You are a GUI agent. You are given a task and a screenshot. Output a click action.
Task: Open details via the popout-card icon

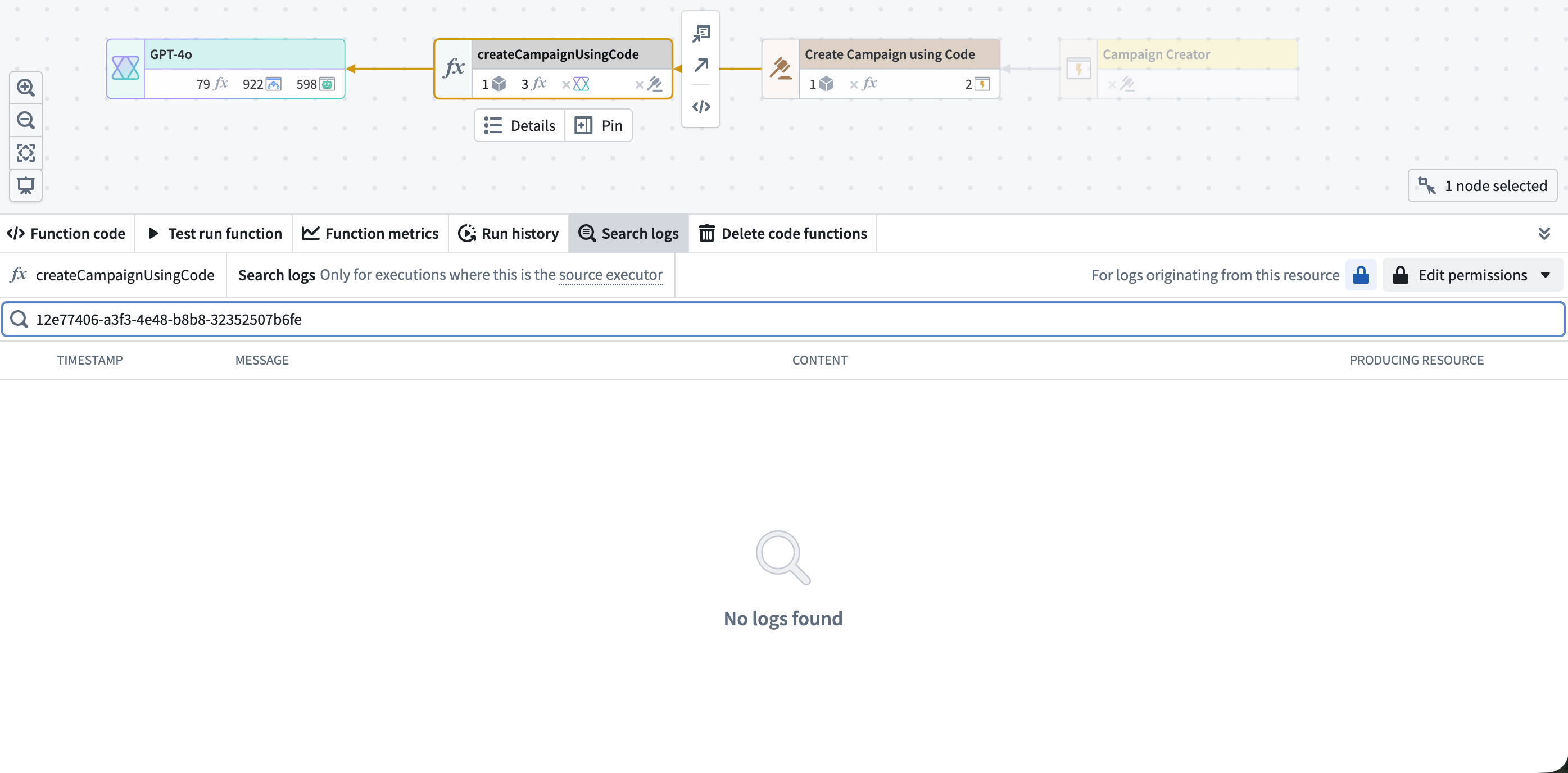pos(701,34)
